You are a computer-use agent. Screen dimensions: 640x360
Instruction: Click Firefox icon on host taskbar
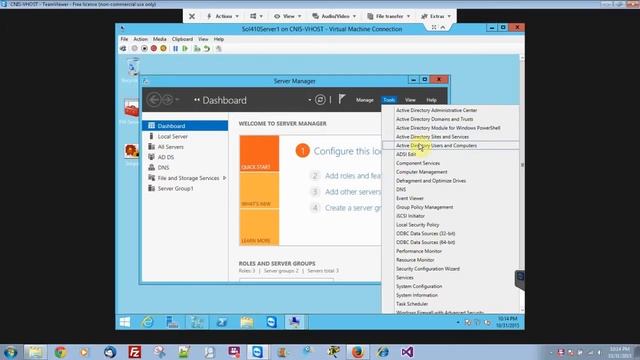coord(358,352)
